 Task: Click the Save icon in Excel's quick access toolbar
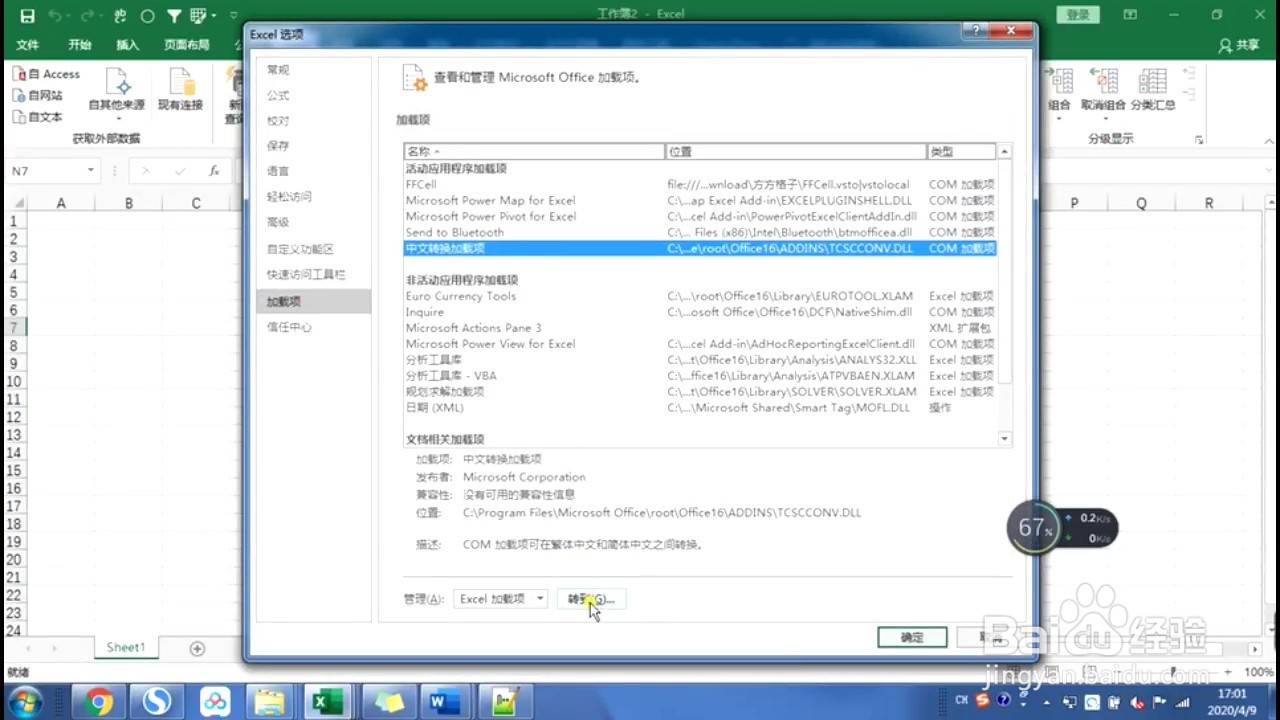[x=27, y=16]
